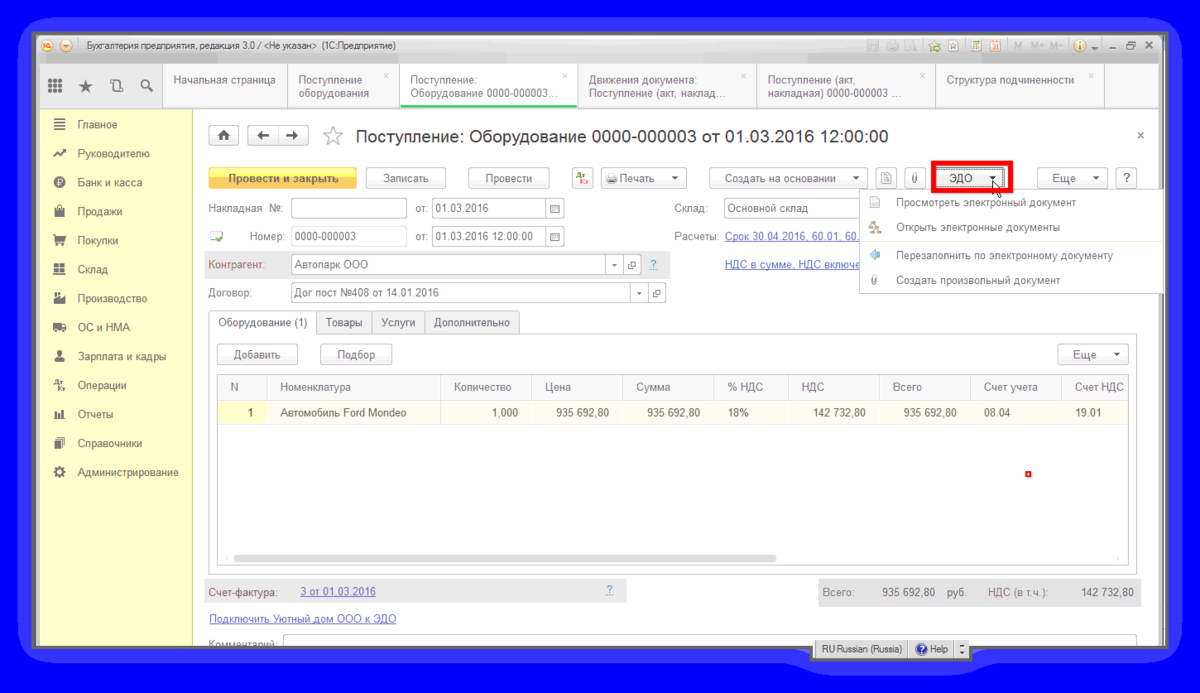Open favorites list icon in title bar
This screenshot has width=1200, height=693.
955,46
